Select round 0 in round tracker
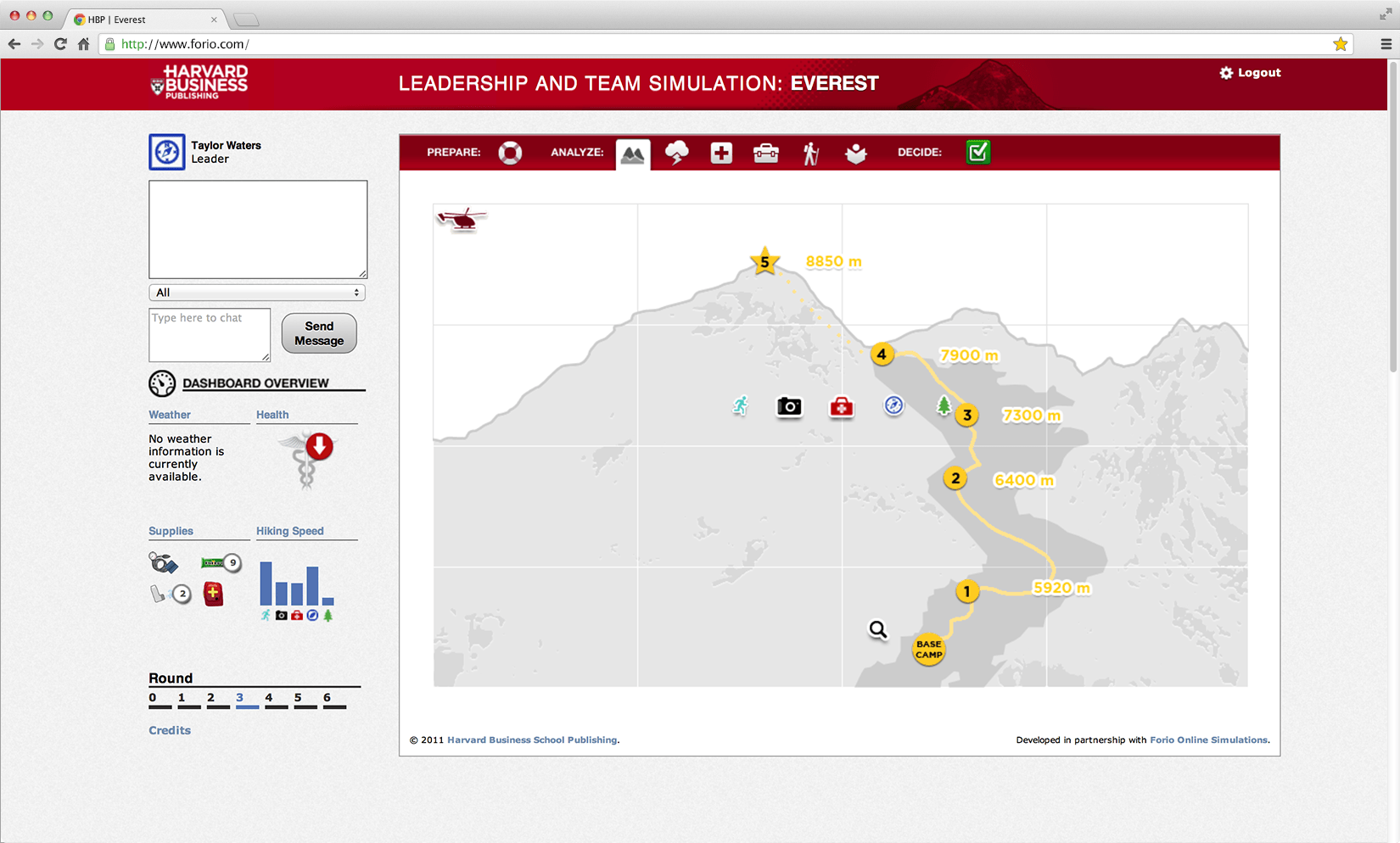This screenshot has width=1400, height=843. click(x=160, y=700)
